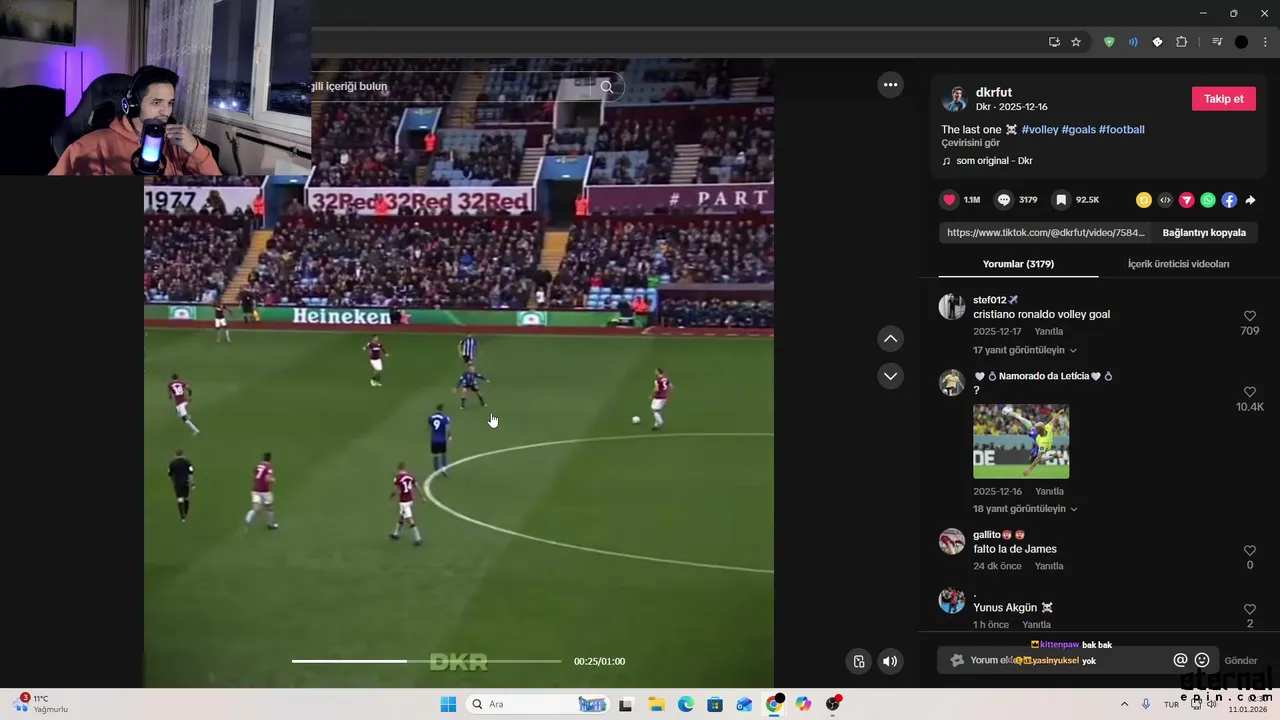Open stef012 commenter avatar

[951, 307]
